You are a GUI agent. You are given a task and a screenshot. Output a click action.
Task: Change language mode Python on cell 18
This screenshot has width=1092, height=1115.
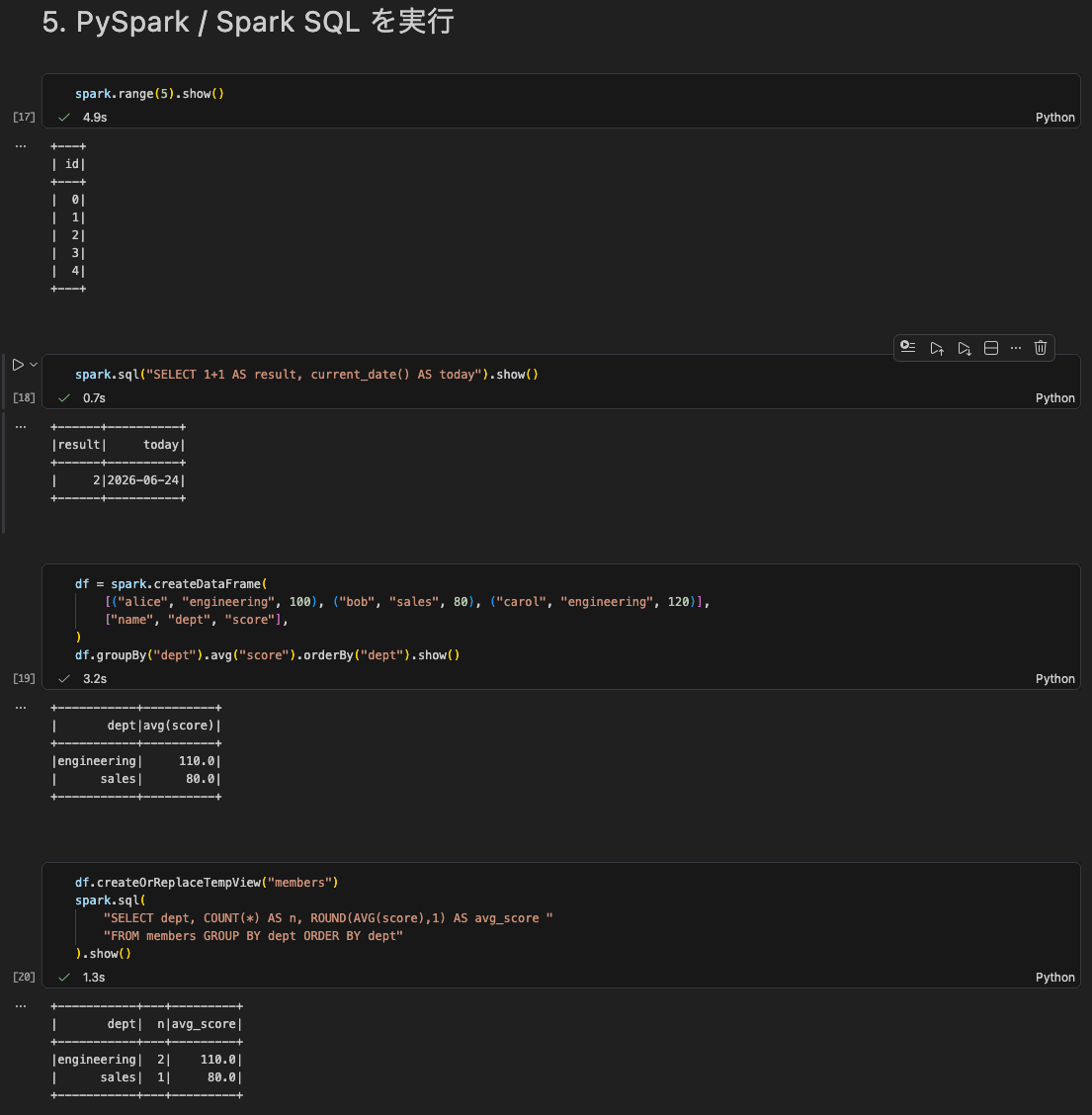tap(1055, 398)
